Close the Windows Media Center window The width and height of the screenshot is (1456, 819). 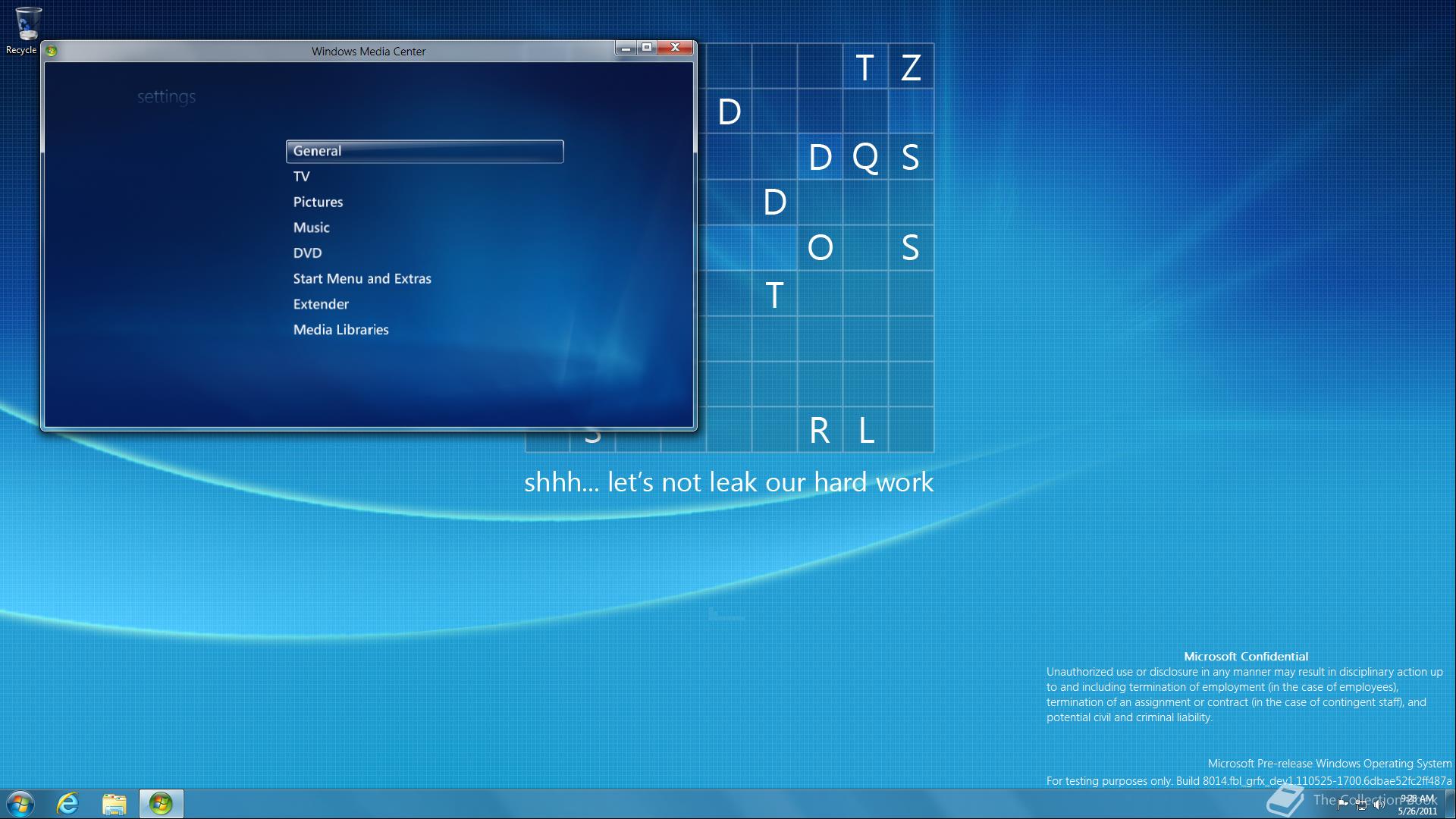click(675, 48)
